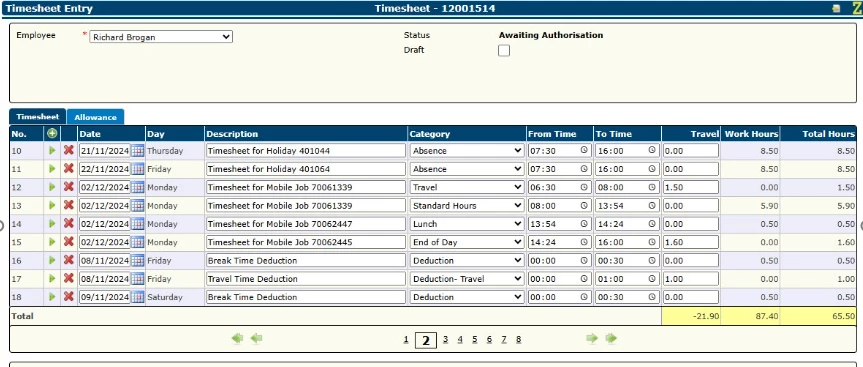The image size is (863, 367).
Task: Go to page 1
Action: [406, 339]
